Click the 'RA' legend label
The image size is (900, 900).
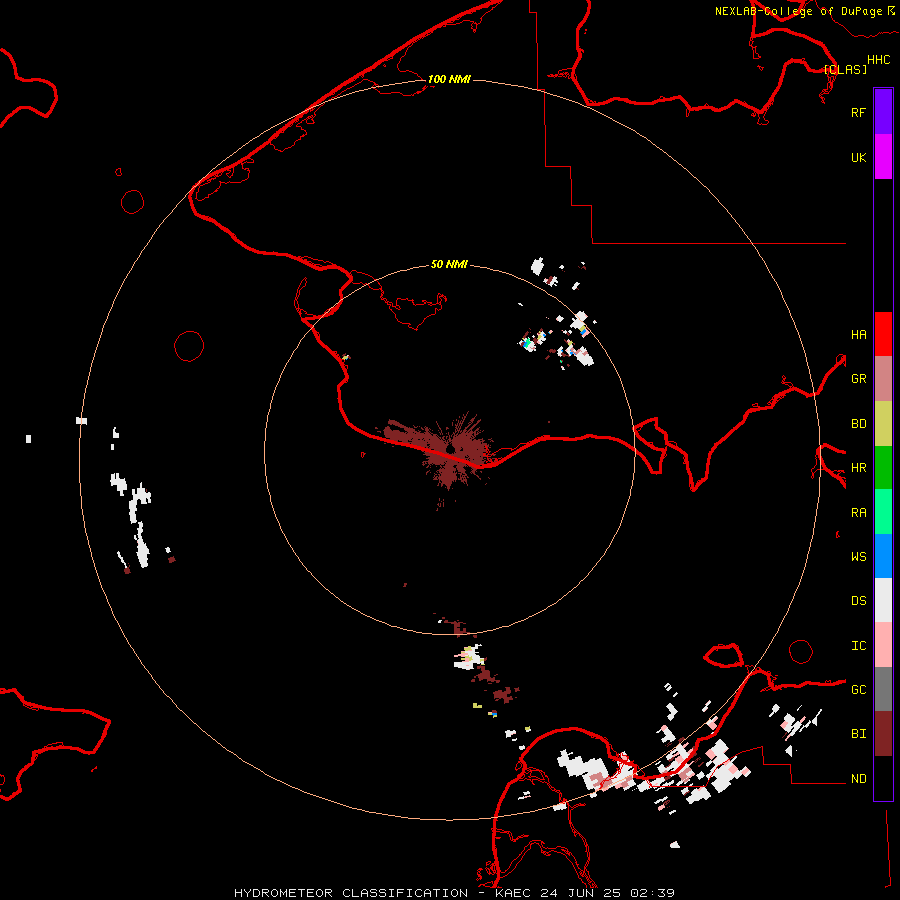(858, 513)
